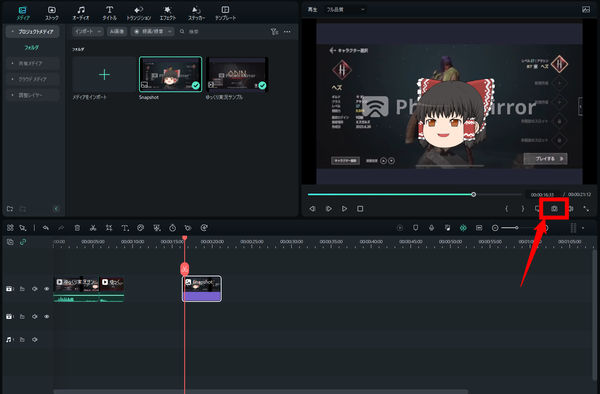Set mark-in point with left brace
Viewport: 600px width, 394px height.
click(506, 208)
